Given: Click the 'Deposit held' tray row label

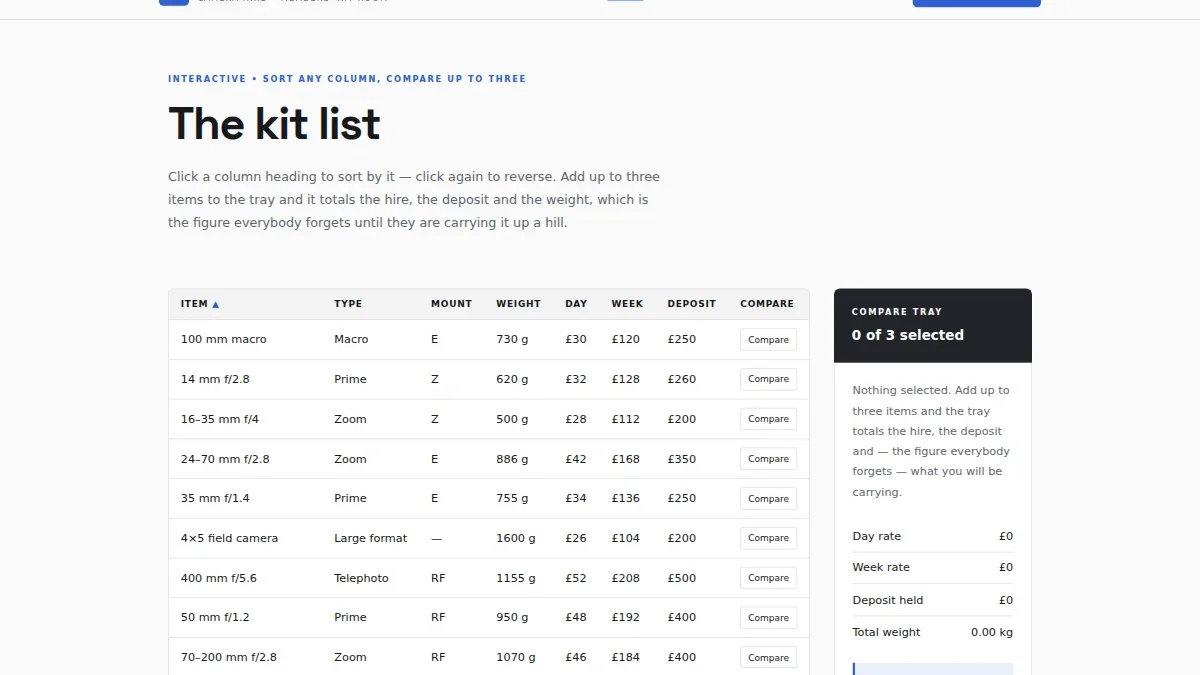Looking at the screenshot, I should 888,600.
